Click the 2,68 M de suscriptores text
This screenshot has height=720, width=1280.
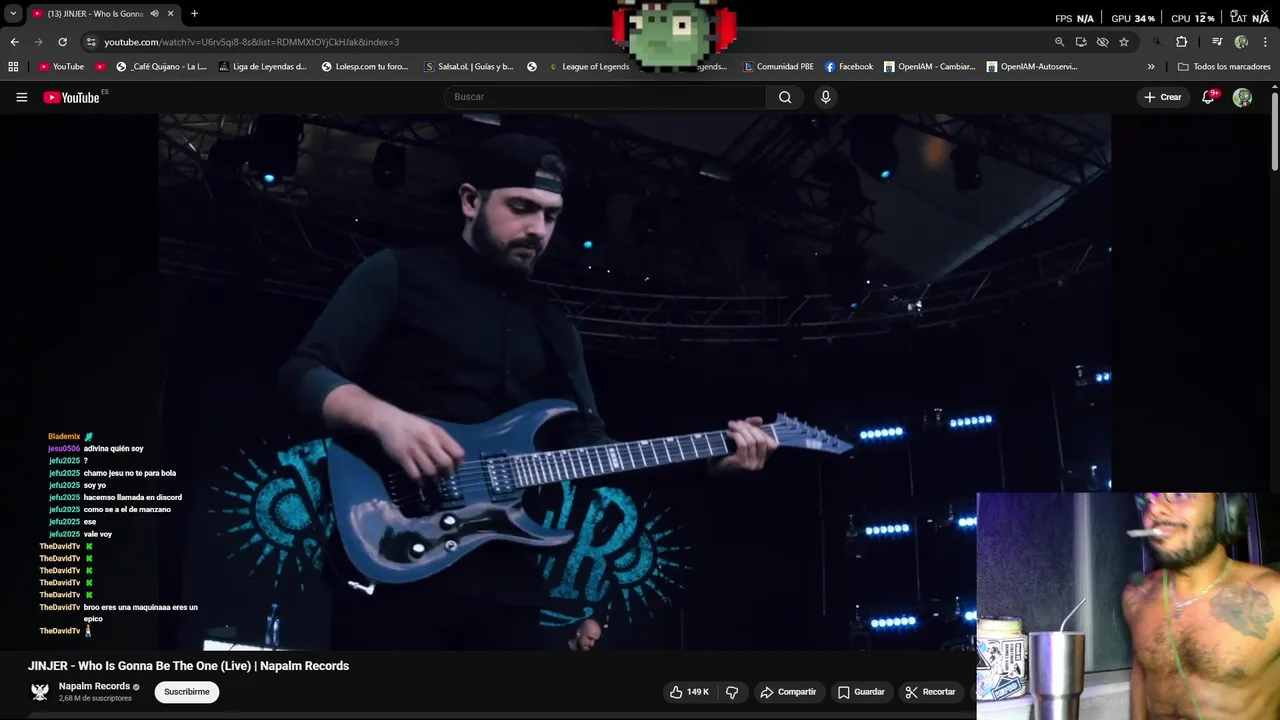pyautogui.click(x=95, y=698)
